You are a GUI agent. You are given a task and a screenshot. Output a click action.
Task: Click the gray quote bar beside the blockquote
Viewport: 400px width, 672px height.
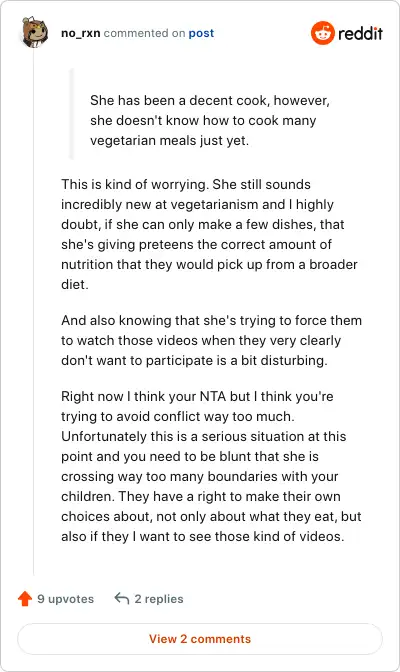point(72,114)
